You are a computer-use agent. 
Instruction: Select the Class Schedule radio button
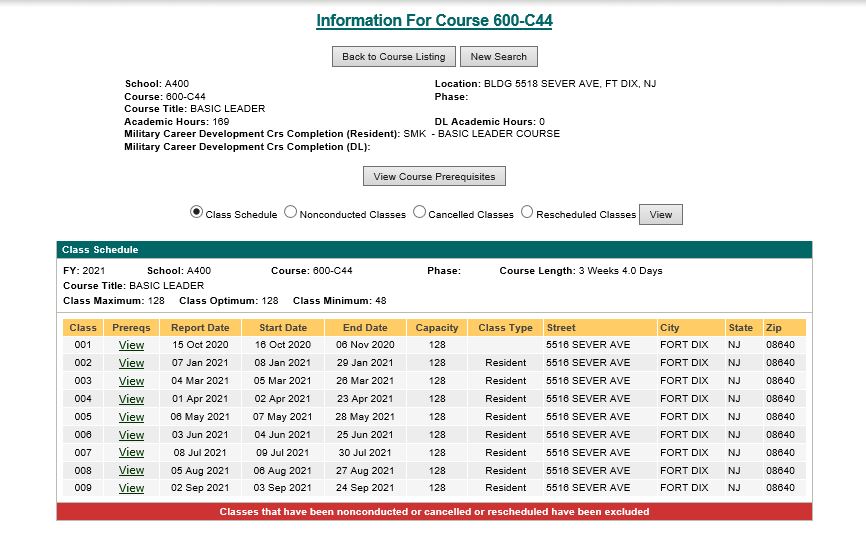(x=197, y=213)
